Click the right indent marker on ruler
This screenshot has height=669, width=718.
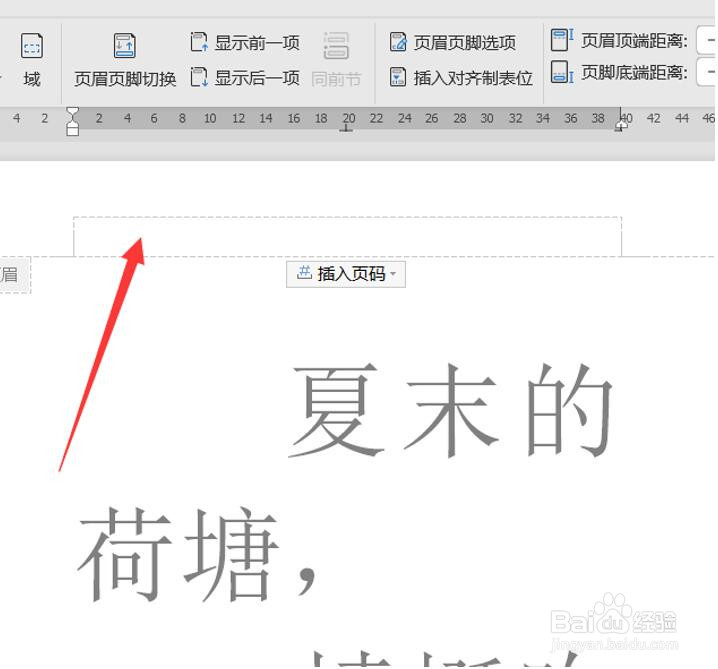click(x=621, y=125)
